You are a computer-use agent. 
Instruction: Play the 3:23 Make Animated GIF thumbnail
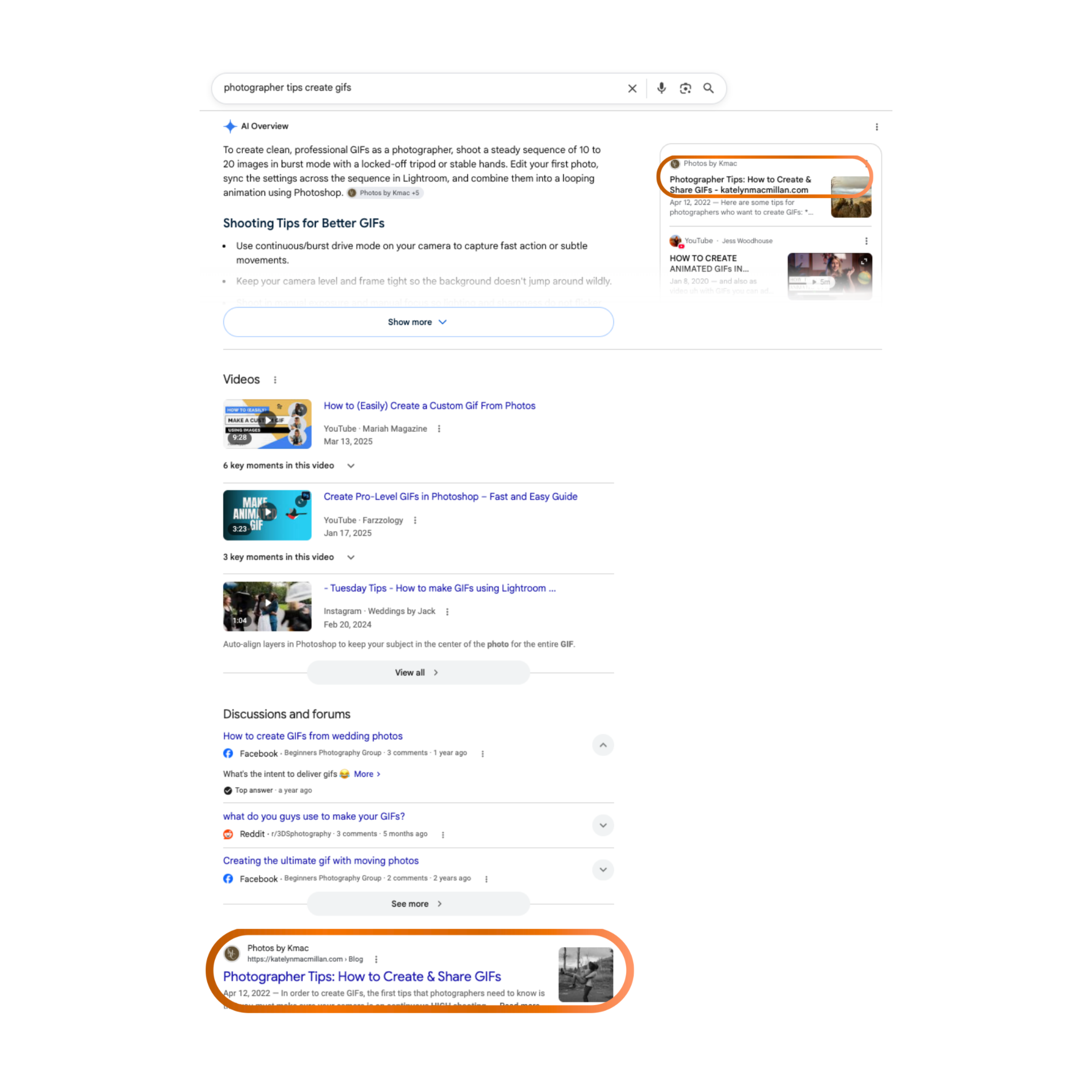coord(267,515)
